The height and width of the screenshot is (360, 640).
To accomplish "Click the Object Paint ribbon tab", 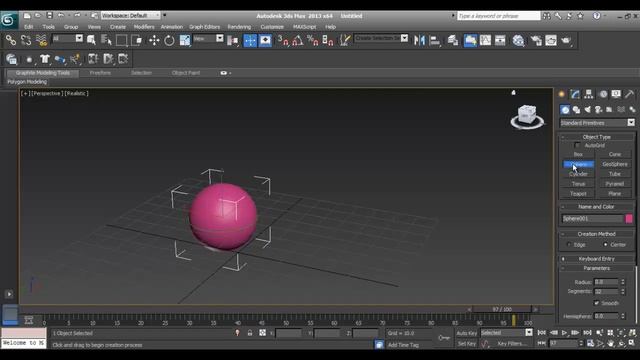I will pos(186,73).
